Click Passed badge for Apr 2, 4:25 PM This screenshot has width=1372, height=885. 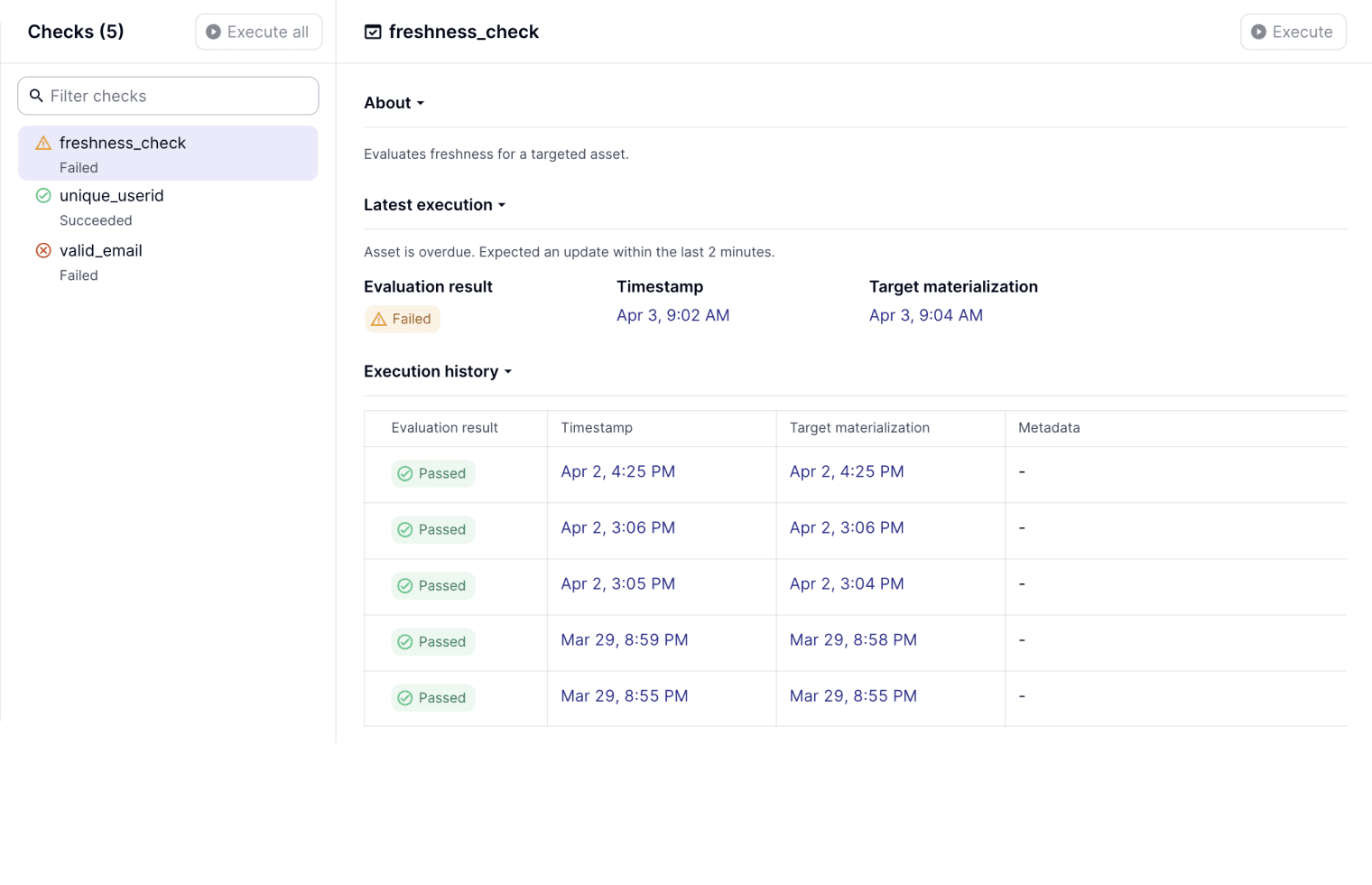[433, 473]
